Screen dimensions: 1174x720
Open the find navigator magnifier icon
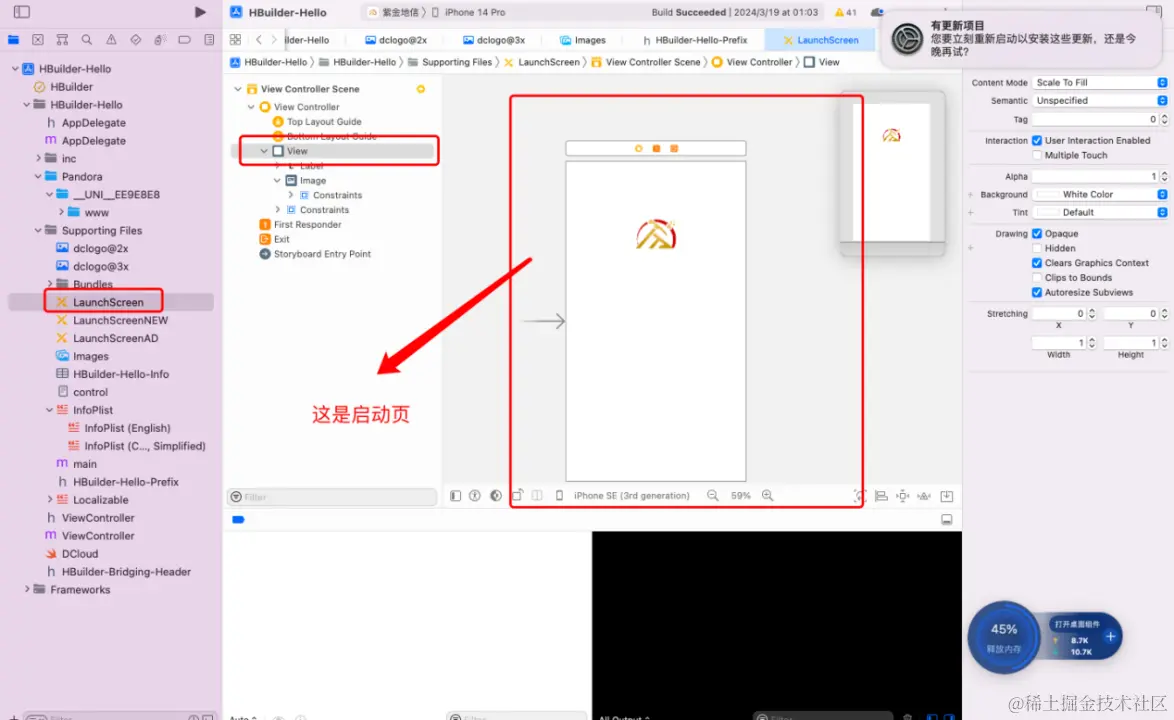click(x=87, y=40)
